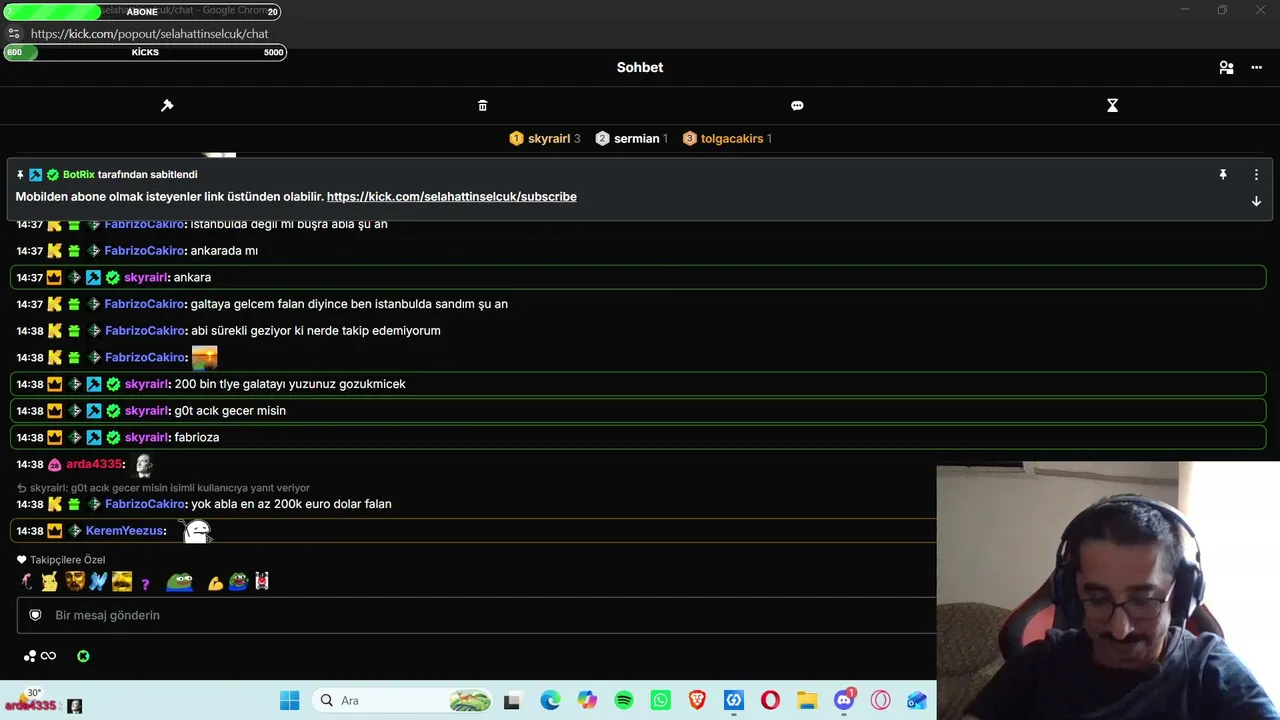1280x720 pixels.
Task: Select sermian in the gifter leaderboard
Action: [x=632, y=139]
